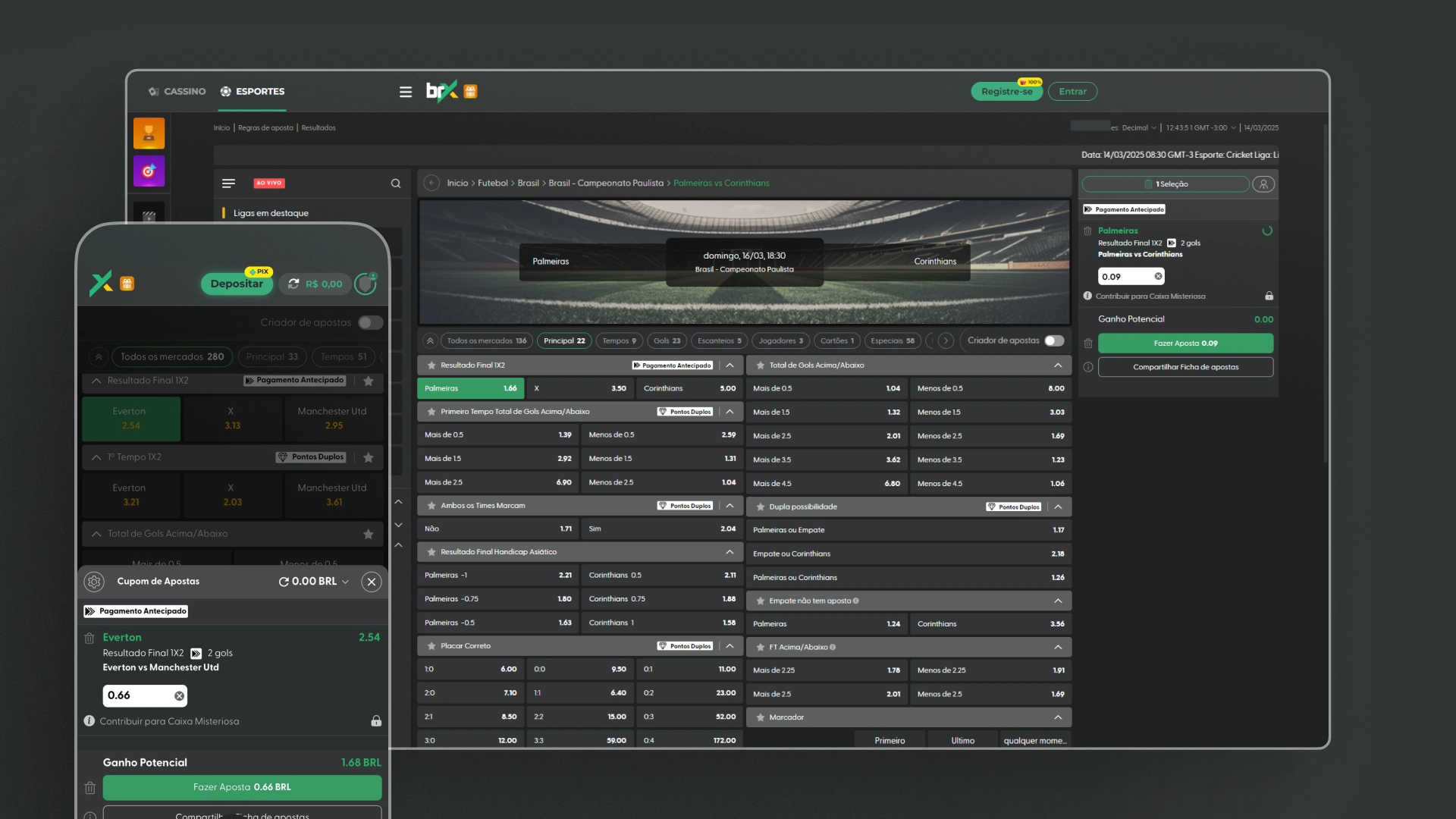Collapse the Dupla possibilidade market section

(1058, 507)
